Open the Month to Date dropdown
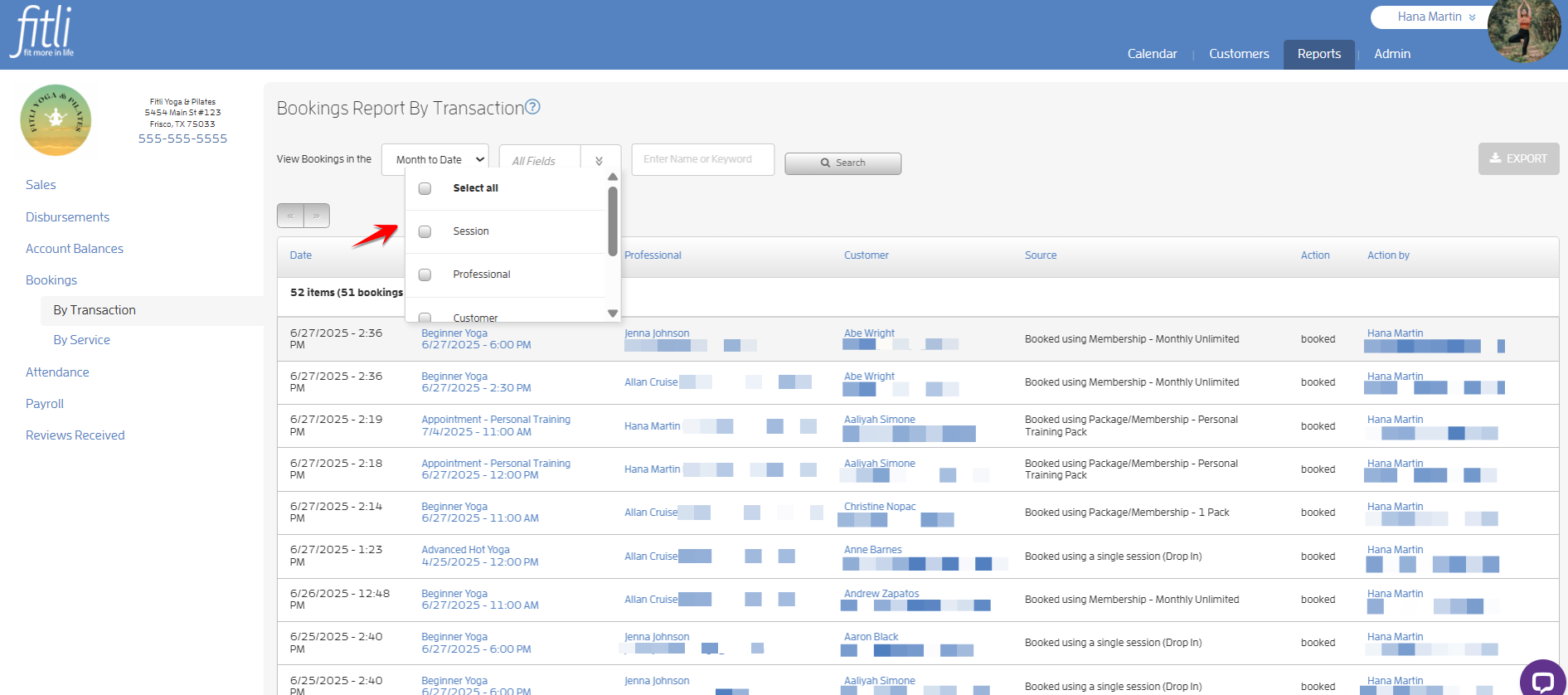This screenshot has width=1568, height=695. (x=435, y=159)
